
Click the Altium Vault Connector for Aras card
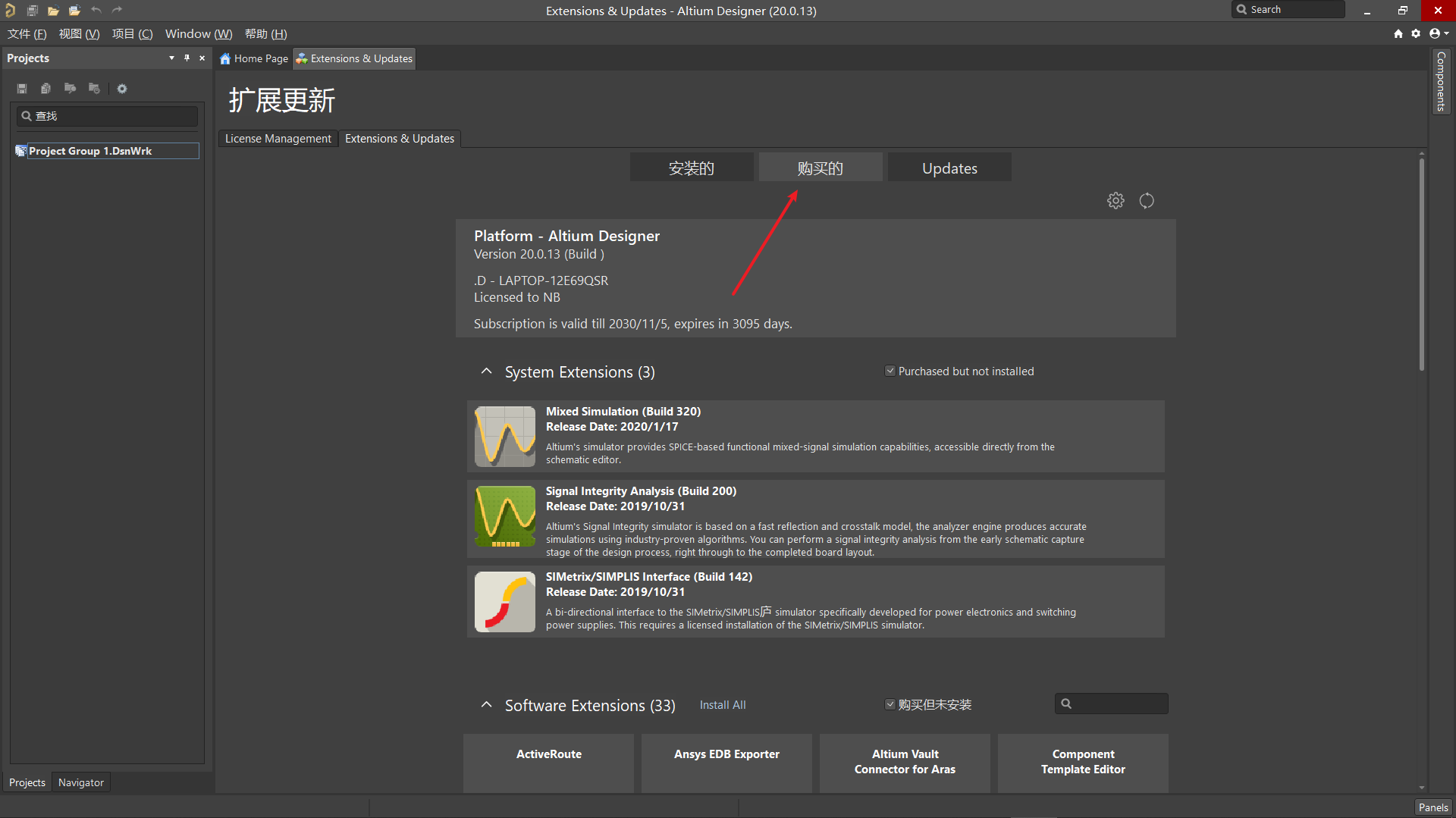pyautogui.click(x=905, y=763)
